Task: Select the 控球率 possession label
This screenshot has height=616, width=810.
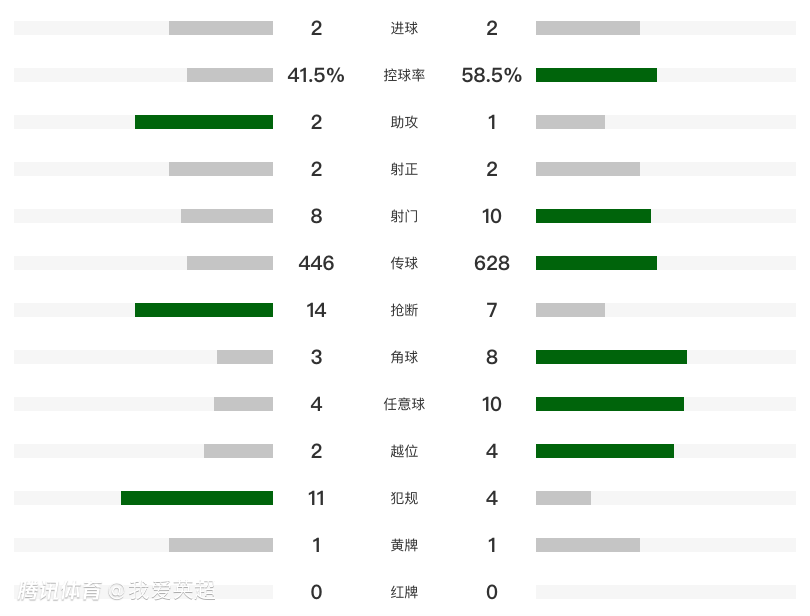Action: [x=404, y=75]
